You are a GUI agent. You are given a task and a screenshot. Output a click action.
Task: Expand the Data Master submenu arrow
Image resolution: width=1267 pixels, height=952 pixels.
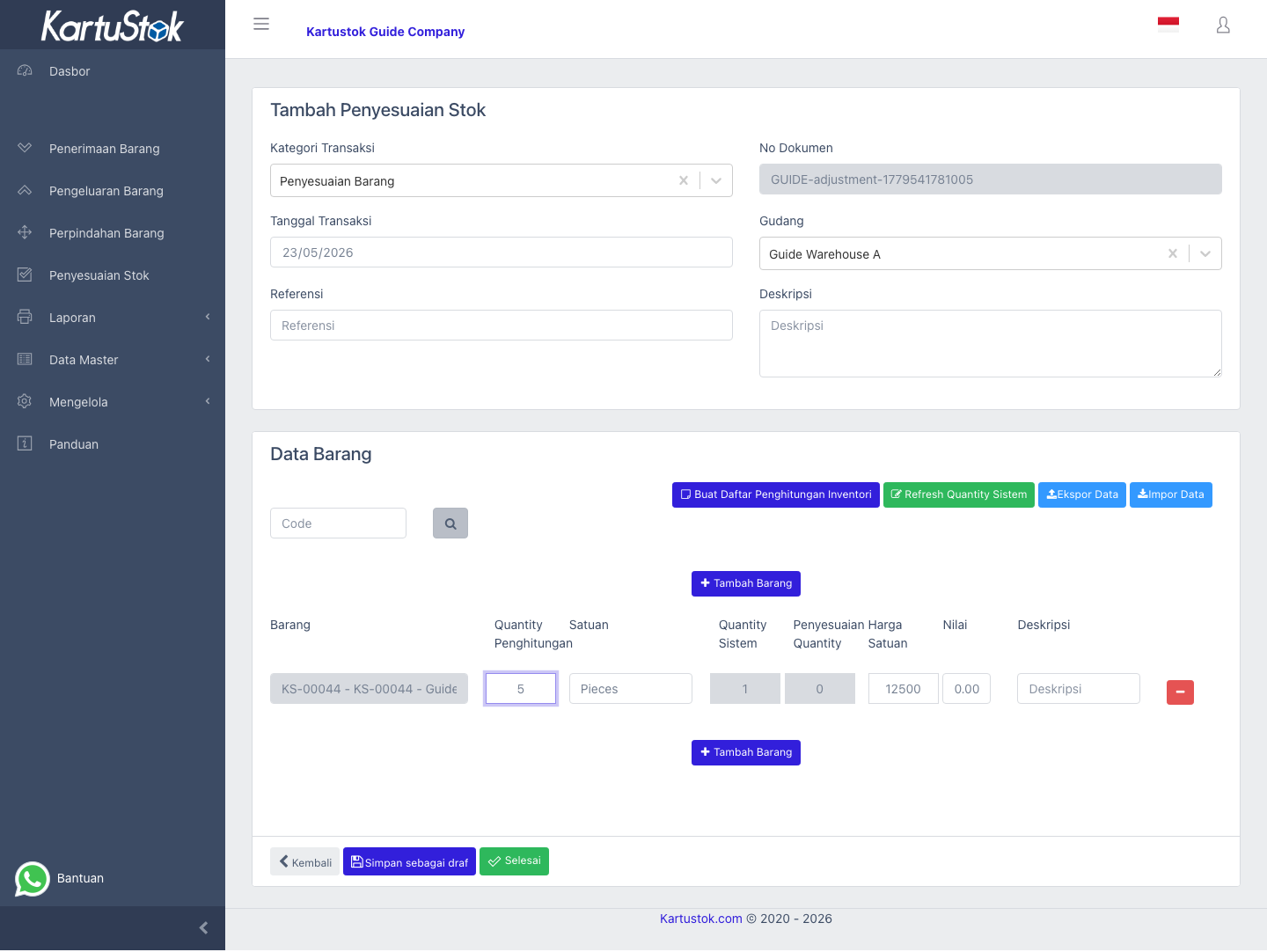pos(208,359)
